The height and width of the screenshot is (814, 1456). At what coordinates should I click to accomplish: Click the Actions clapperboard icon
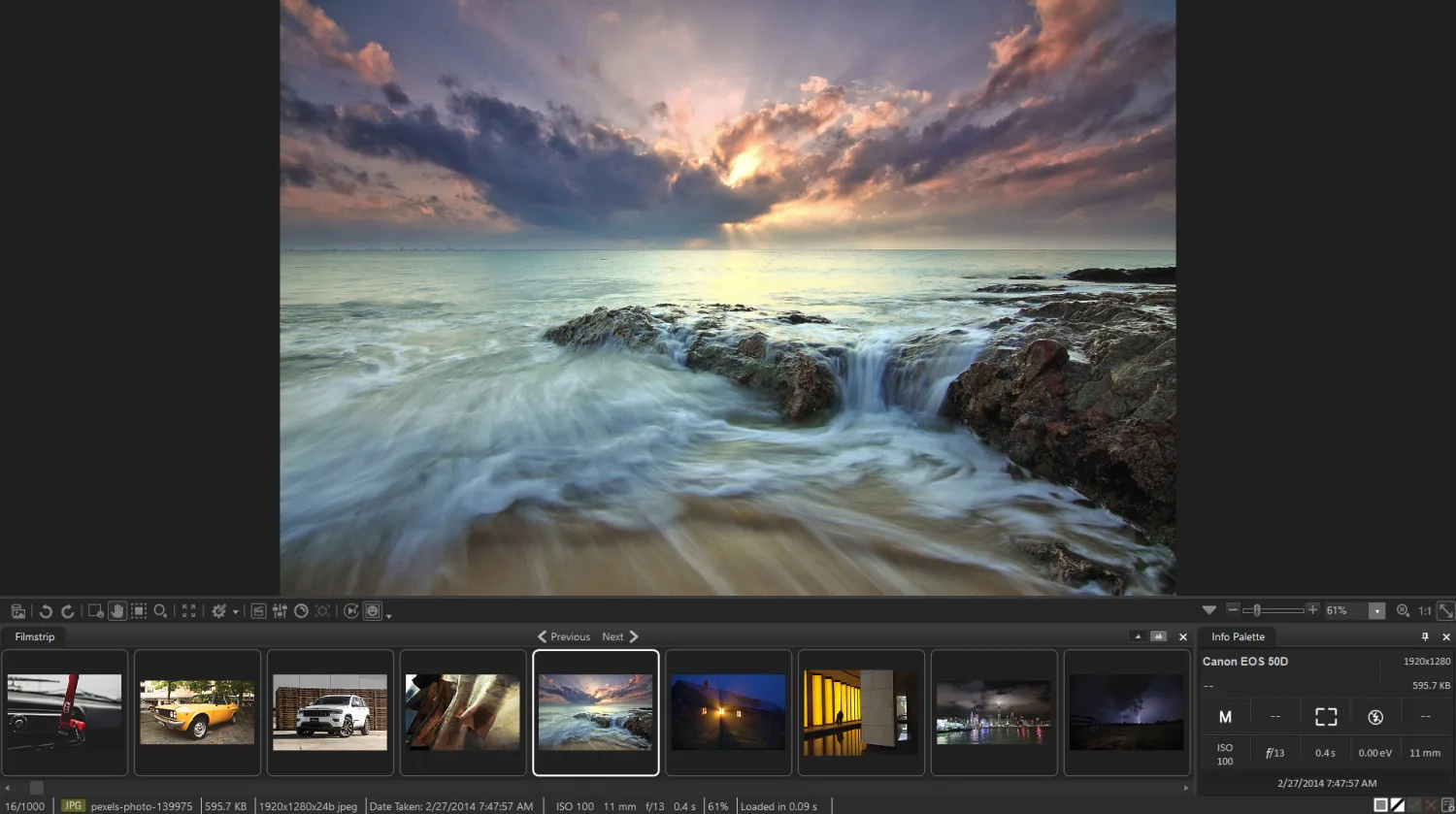coord(258,611)
